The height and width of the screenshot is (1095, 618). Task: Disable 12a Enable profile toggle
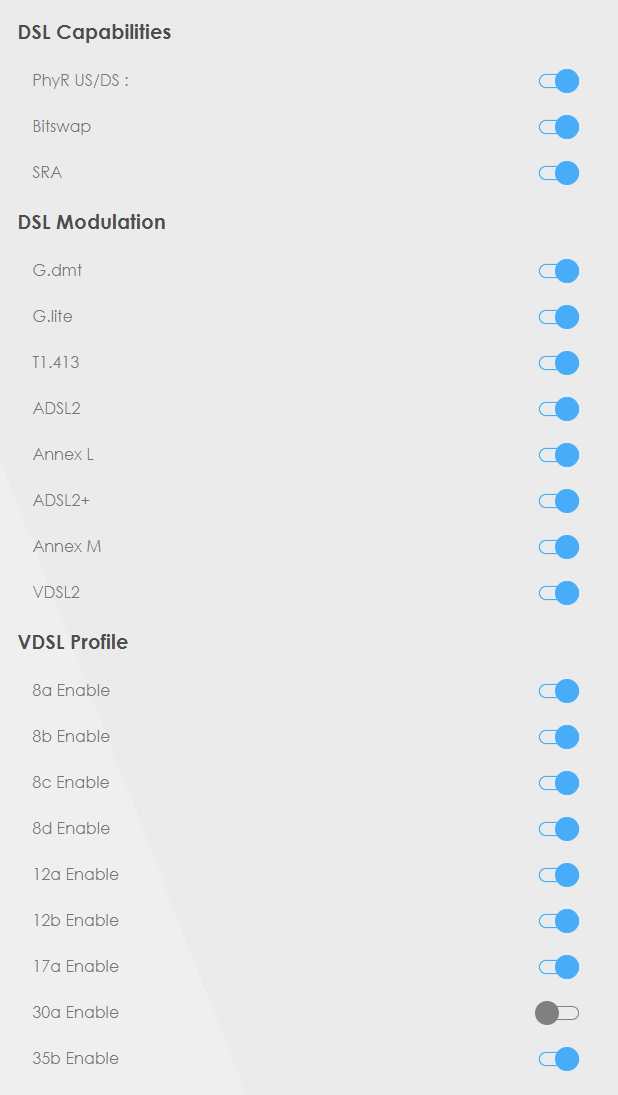pyautogui.click(x=559, y=875)
